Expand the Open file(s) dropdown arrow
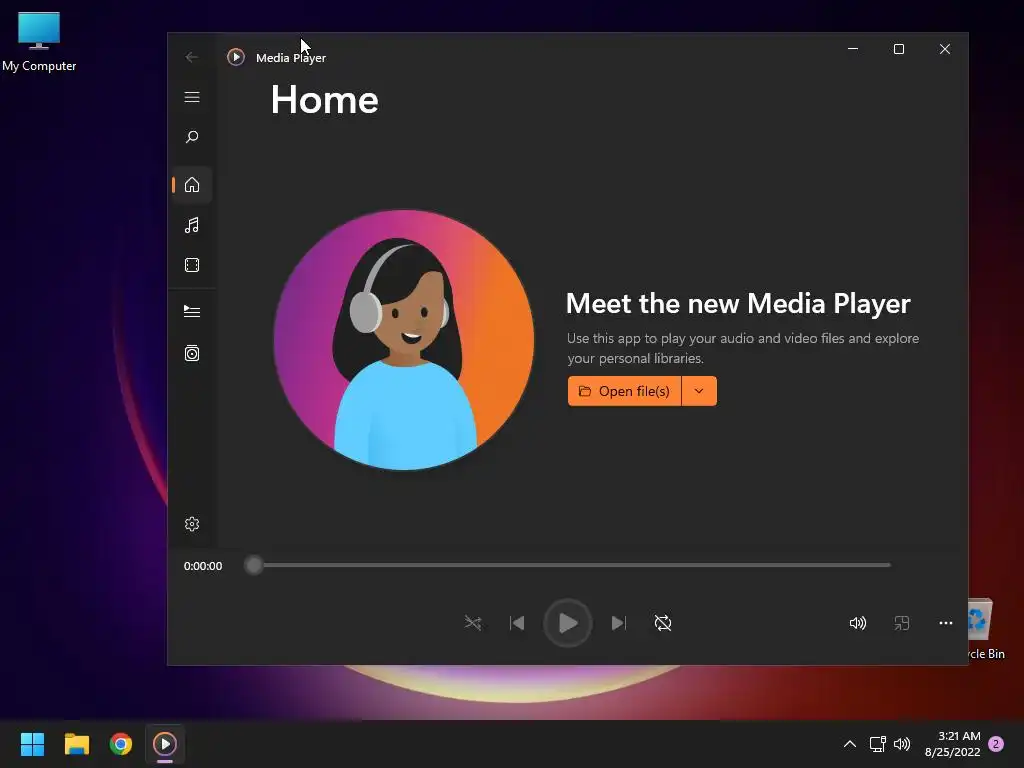This screenshot has height=768, width=1024. click(699, 391)
